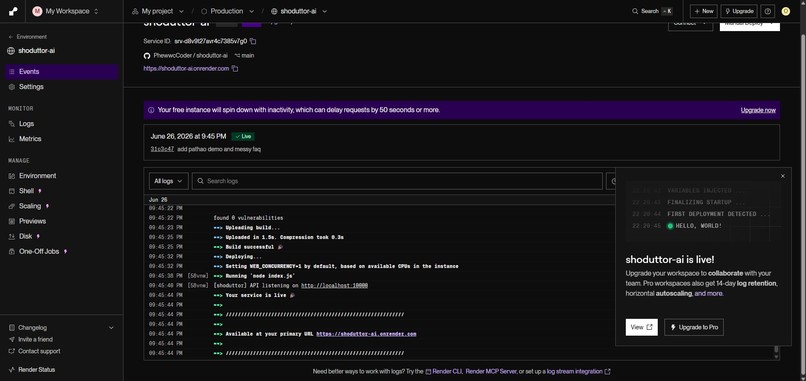Open Logs in the Monitor section
Image resolution: width=806 pixels, height=381 pixels.
tap(62, 124)
